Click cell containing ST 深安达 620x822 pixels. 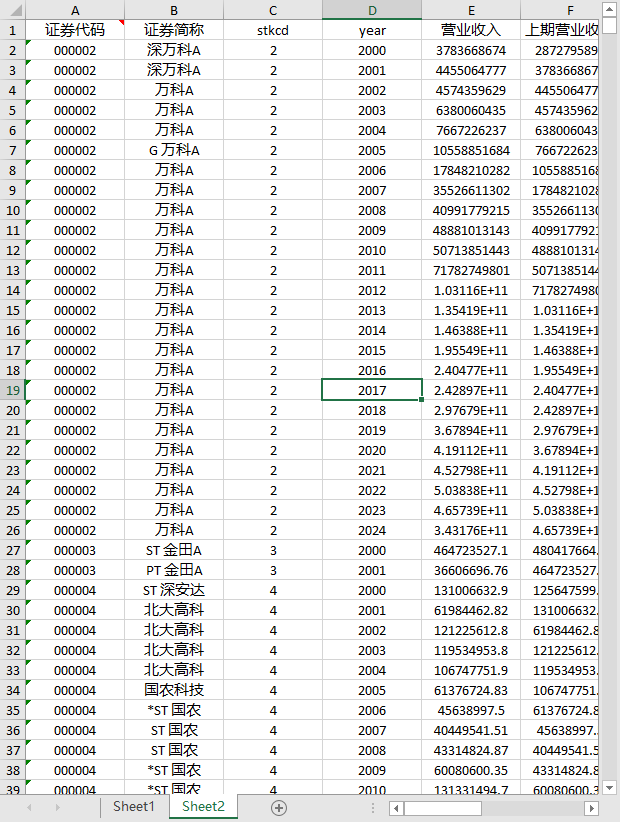174,590
